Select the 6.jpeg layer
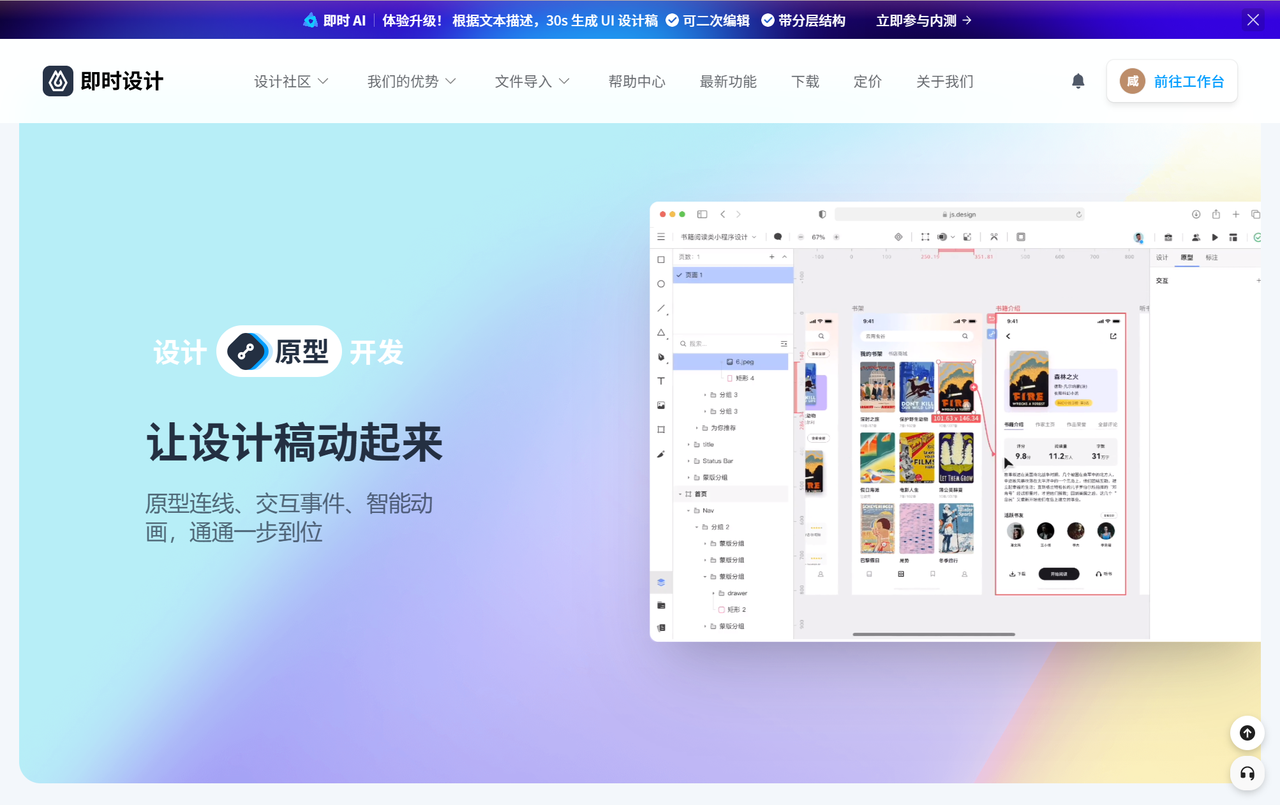Screen dimensions: 1280x805 pos(732,361)
